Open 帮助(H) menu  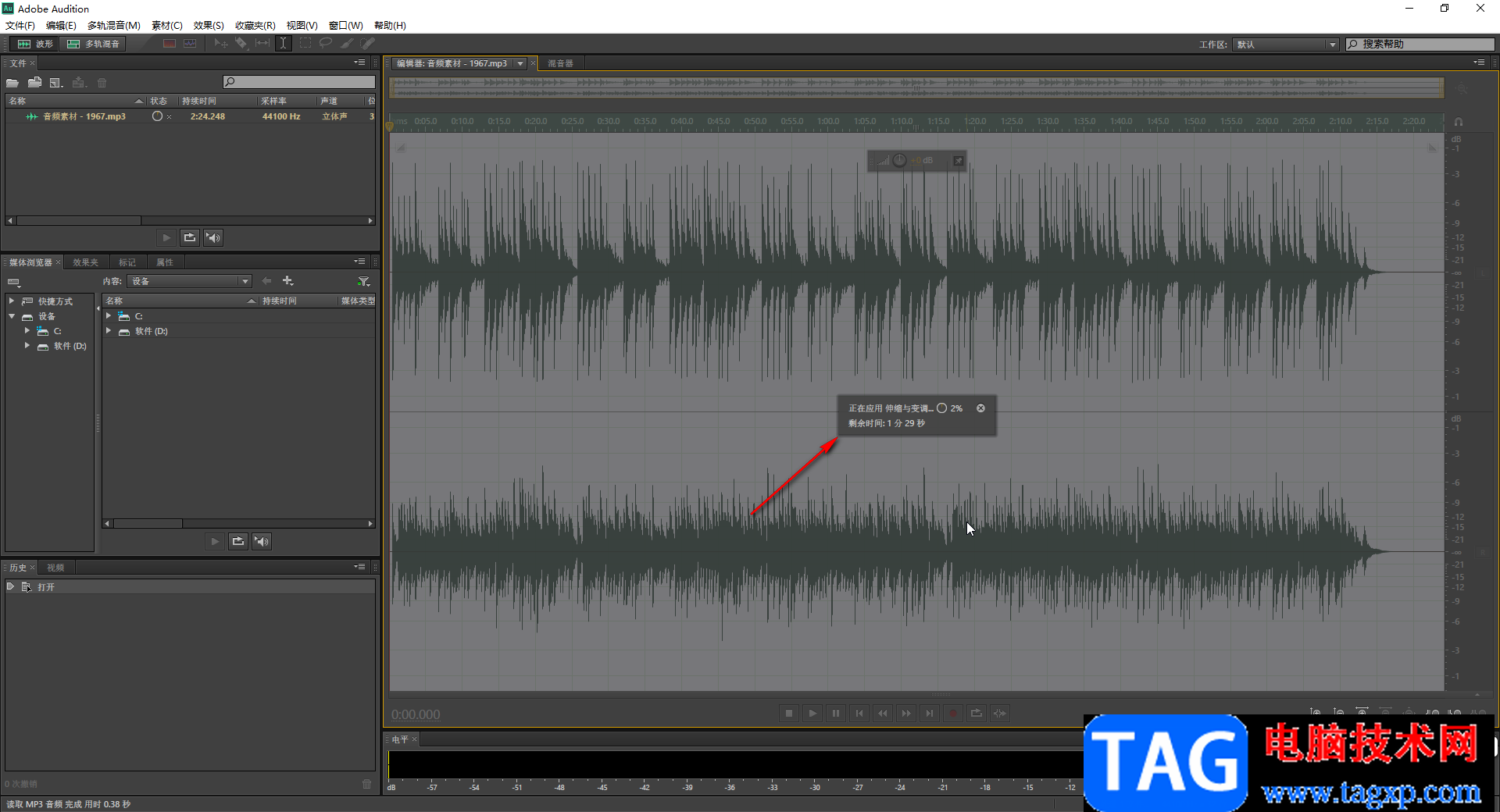(390, 25)
